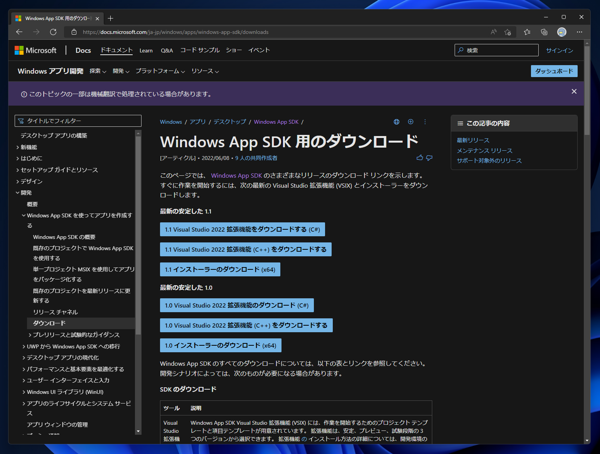
Task: Open the article more options vertical dots
Action: [425, 122]
